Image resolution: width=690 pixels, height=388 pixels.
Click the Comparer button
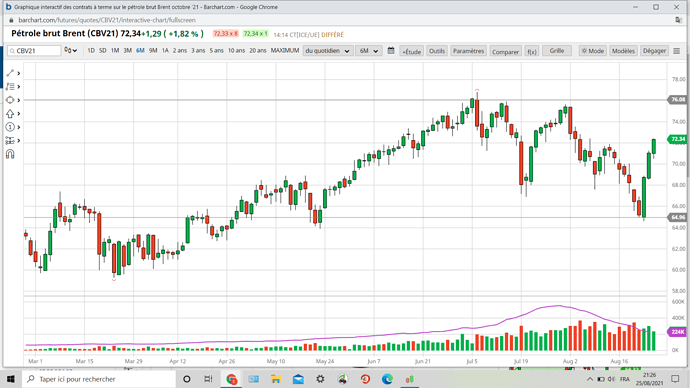[505, 51]
